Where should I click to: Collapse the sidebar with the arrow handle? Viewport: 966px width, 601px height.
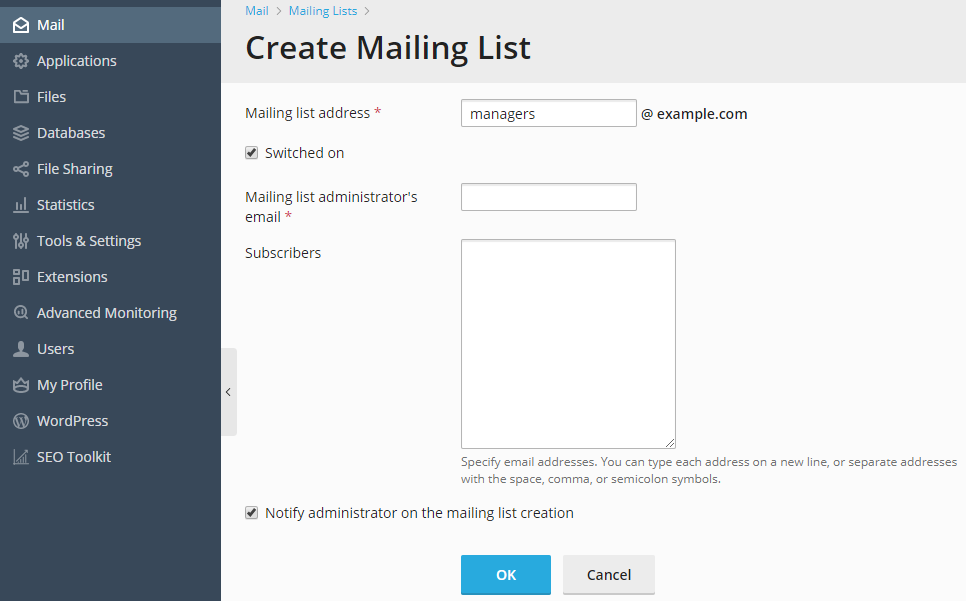coord(228,392)
